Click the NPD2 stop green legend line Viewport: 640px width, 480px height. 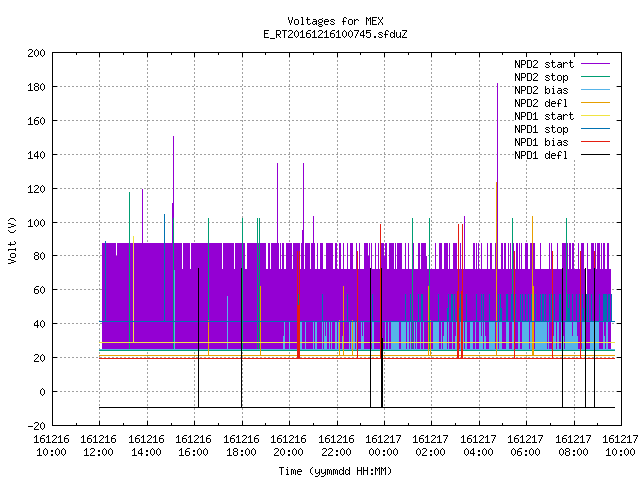click(595, 77)
